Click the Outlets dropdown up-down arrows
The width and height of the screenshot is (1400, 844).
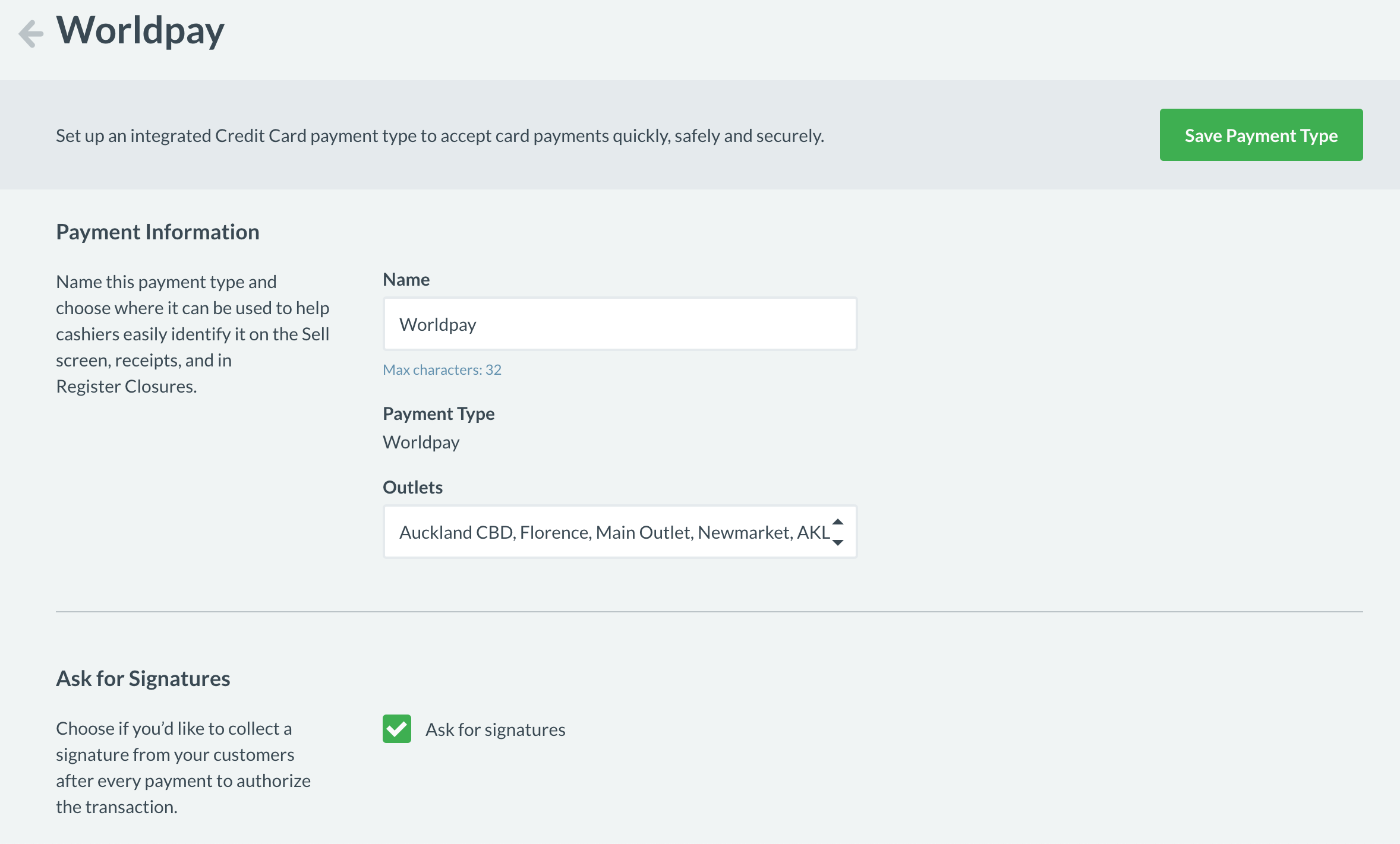coord(838,532)
